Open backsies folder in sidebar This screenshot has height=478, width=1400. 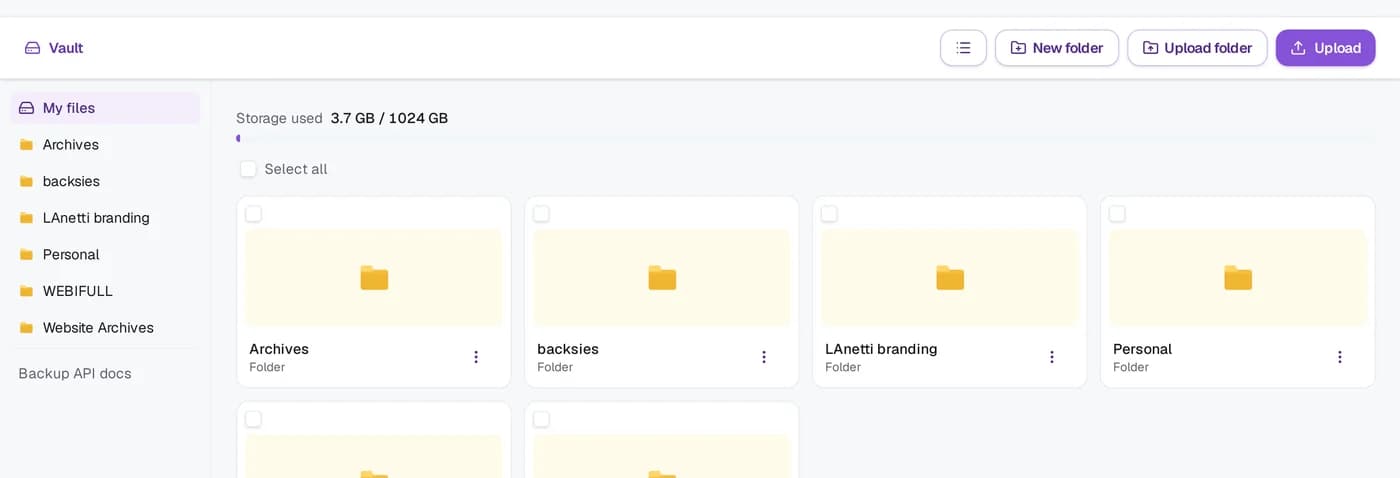click(x=105, y=181)
